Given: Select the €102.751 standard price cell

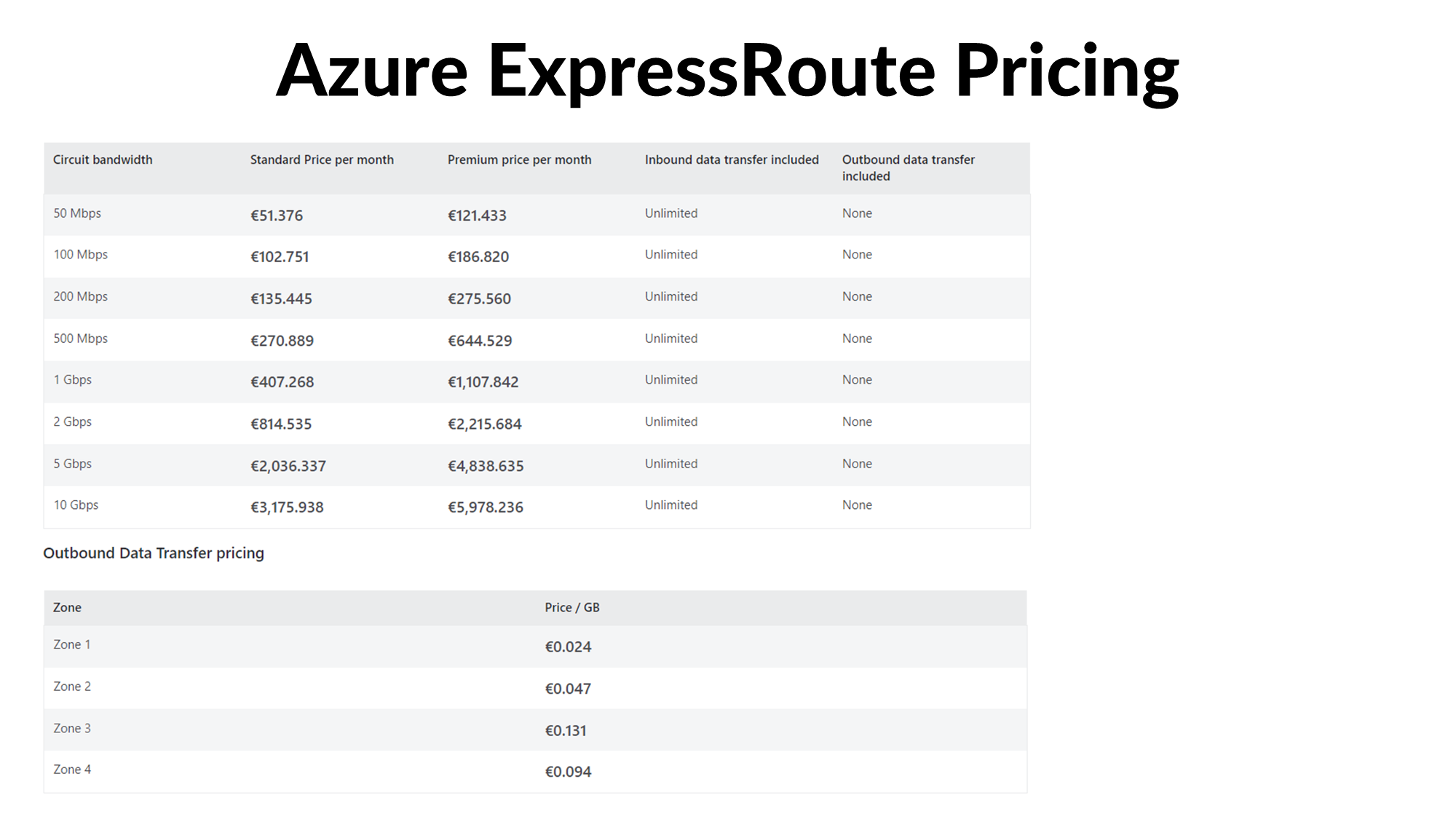Looking at the screenshot, I should pyautogui.click(x=280, y=256).
